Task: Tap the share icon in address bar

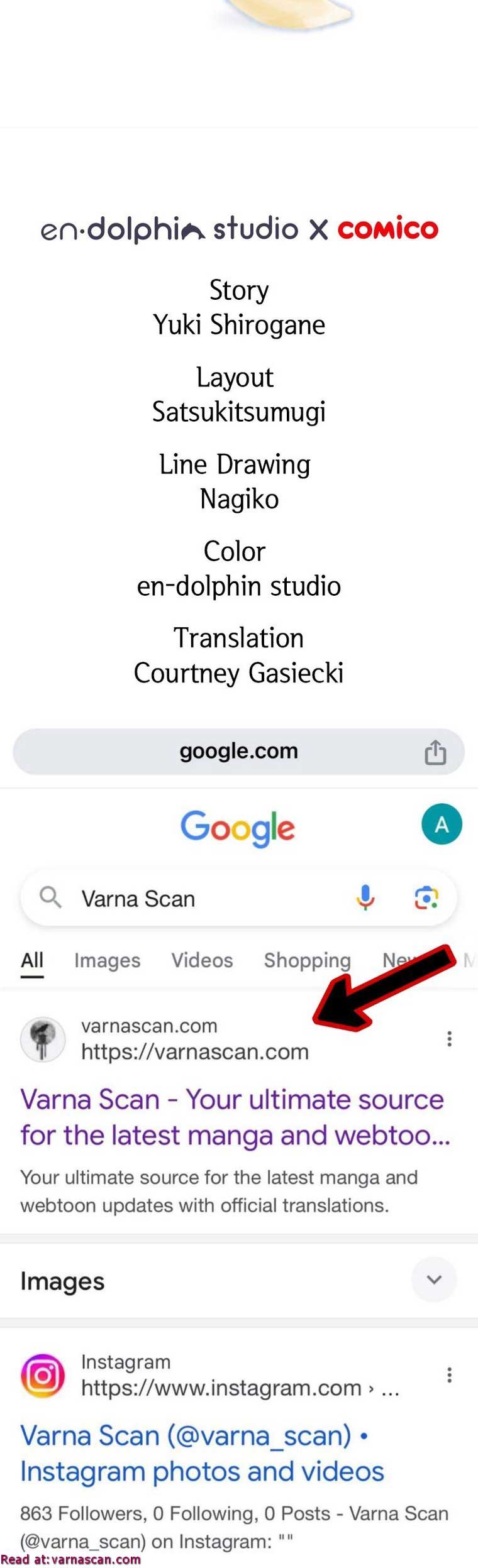Action: (x=435, y=752)
